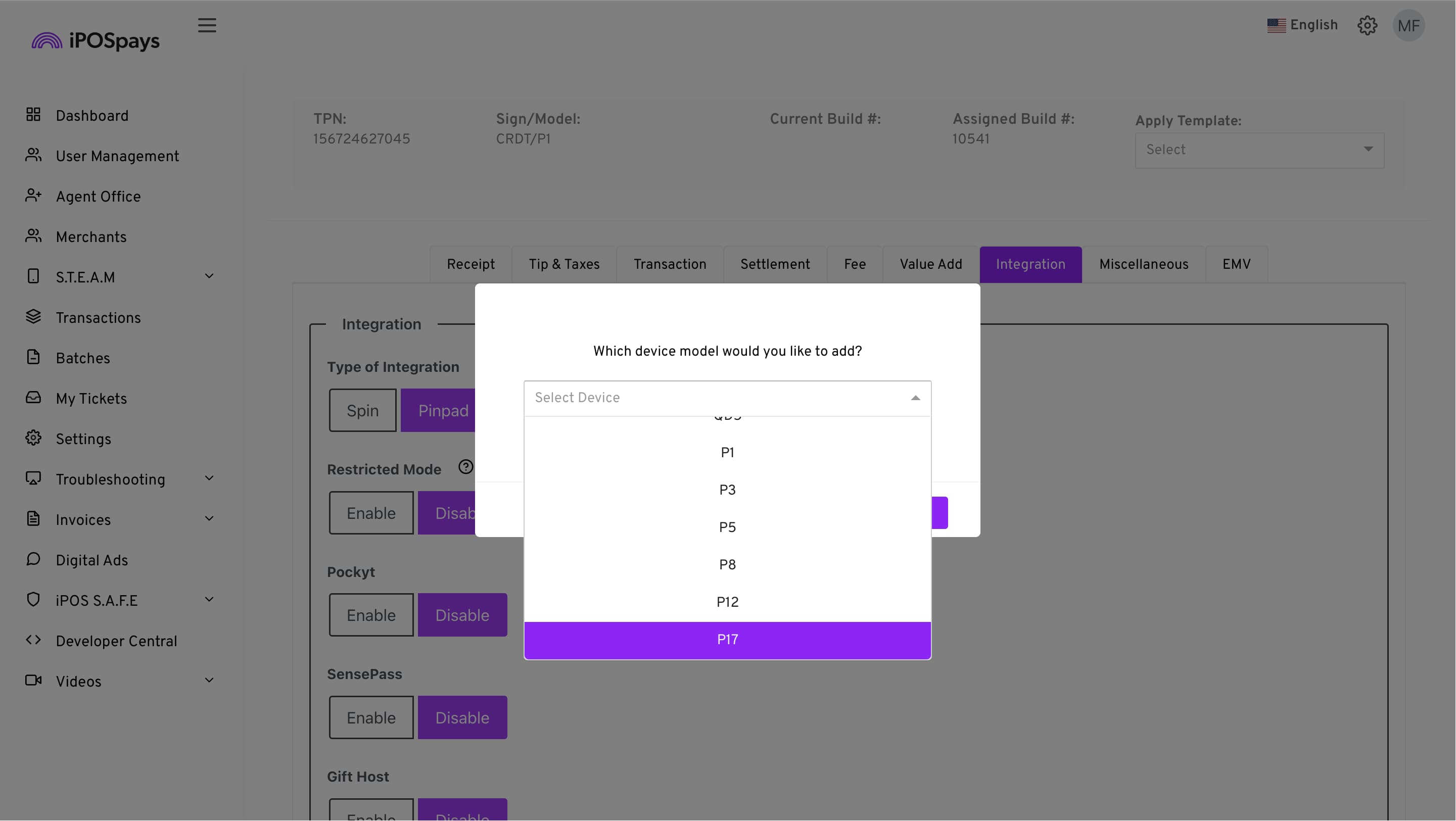Select P8 device model option

727,565
